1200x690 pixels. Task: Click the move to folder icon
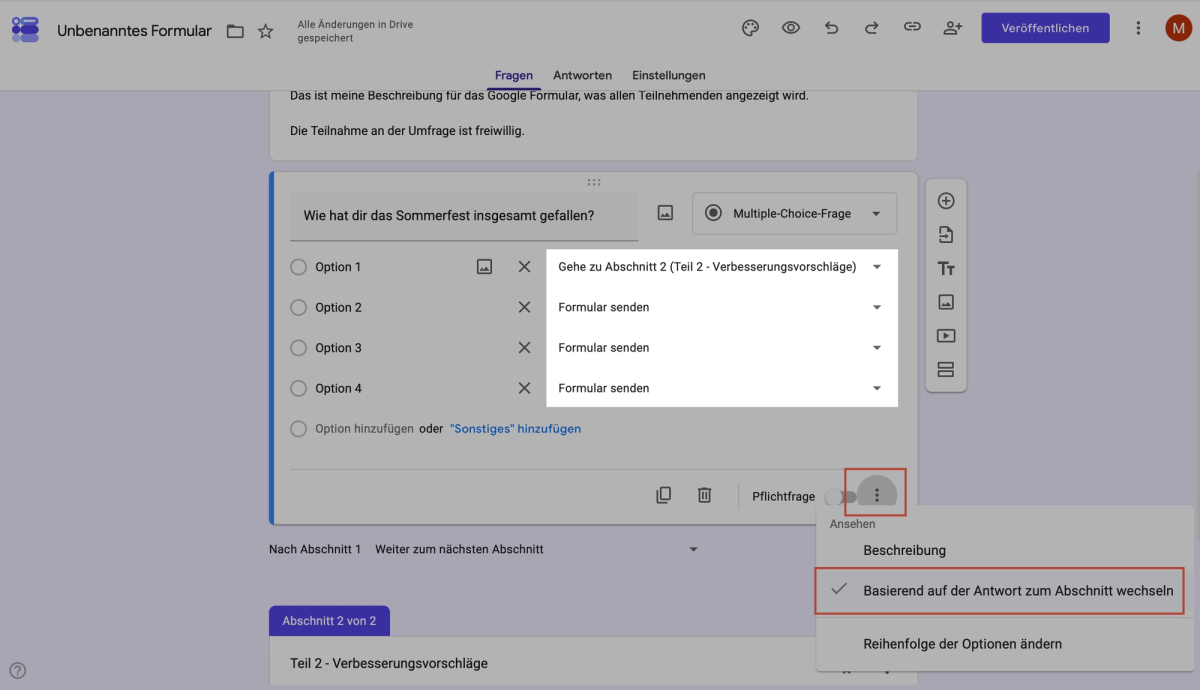235,31
